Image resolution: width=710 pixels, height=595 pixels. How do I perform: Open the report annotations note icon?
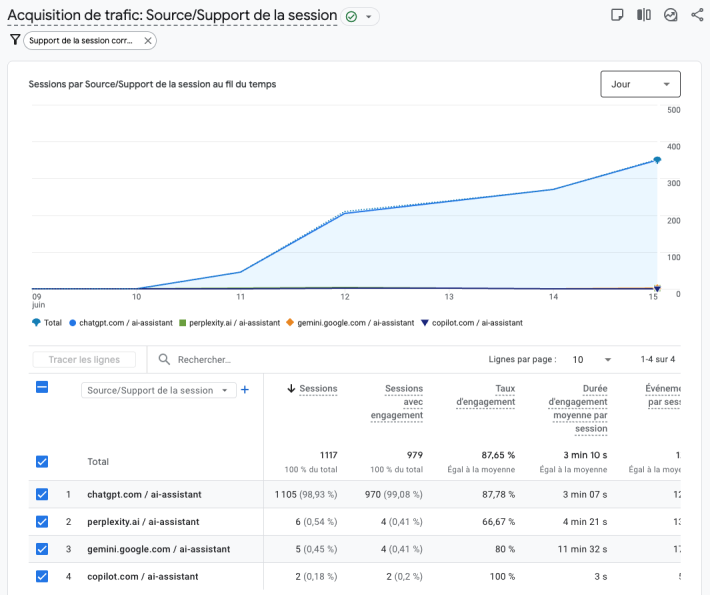tap(617, 15)
